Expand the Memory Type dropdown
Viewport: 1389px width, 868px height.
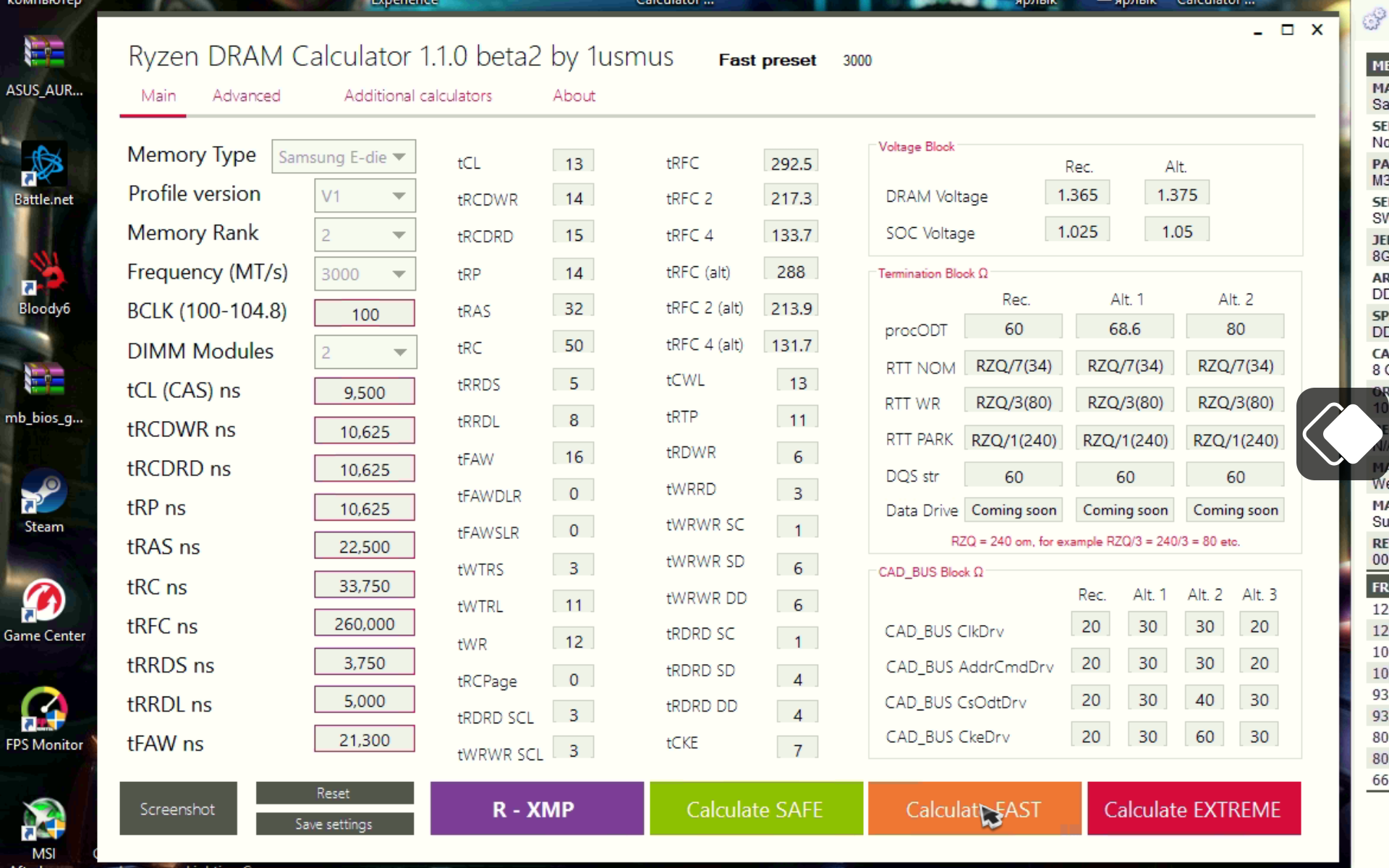343,157
